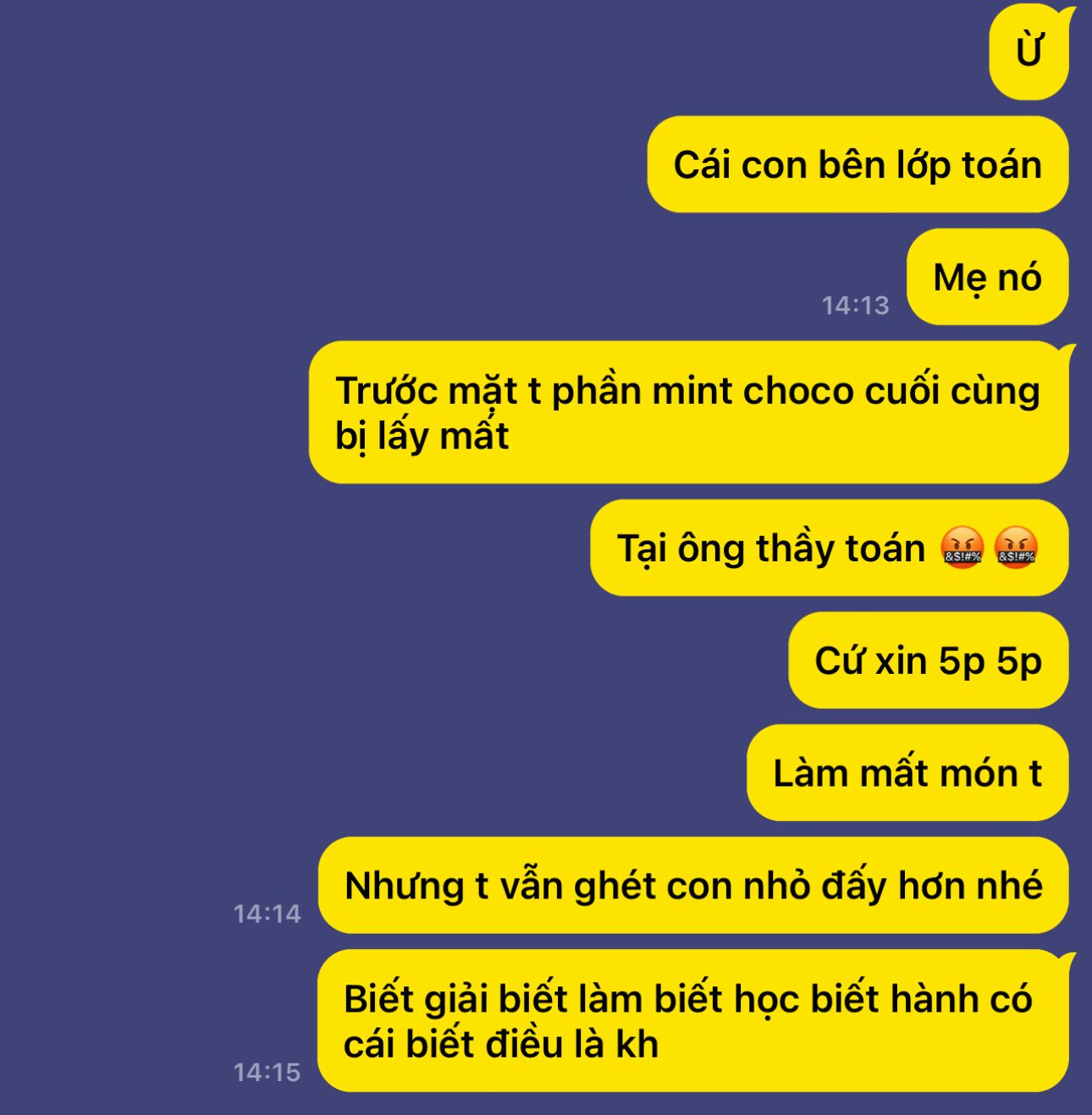Select "Nhưng t vẫn ghét con nhỏ đấy" message

click(693, 886)
